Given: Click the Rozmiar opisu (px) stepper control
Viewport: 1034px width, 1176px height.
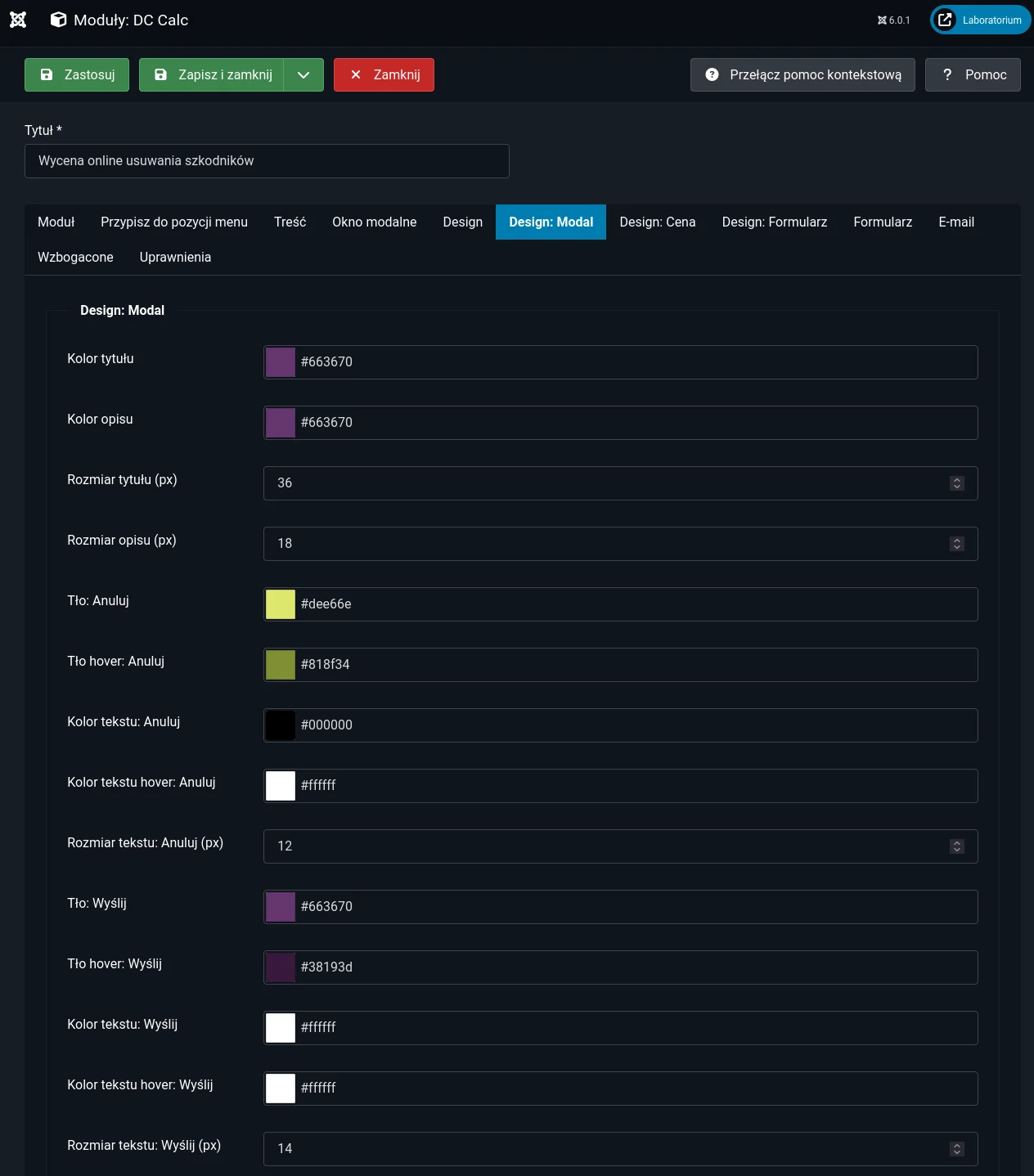Looking at the screenshot, I should 956,544.
